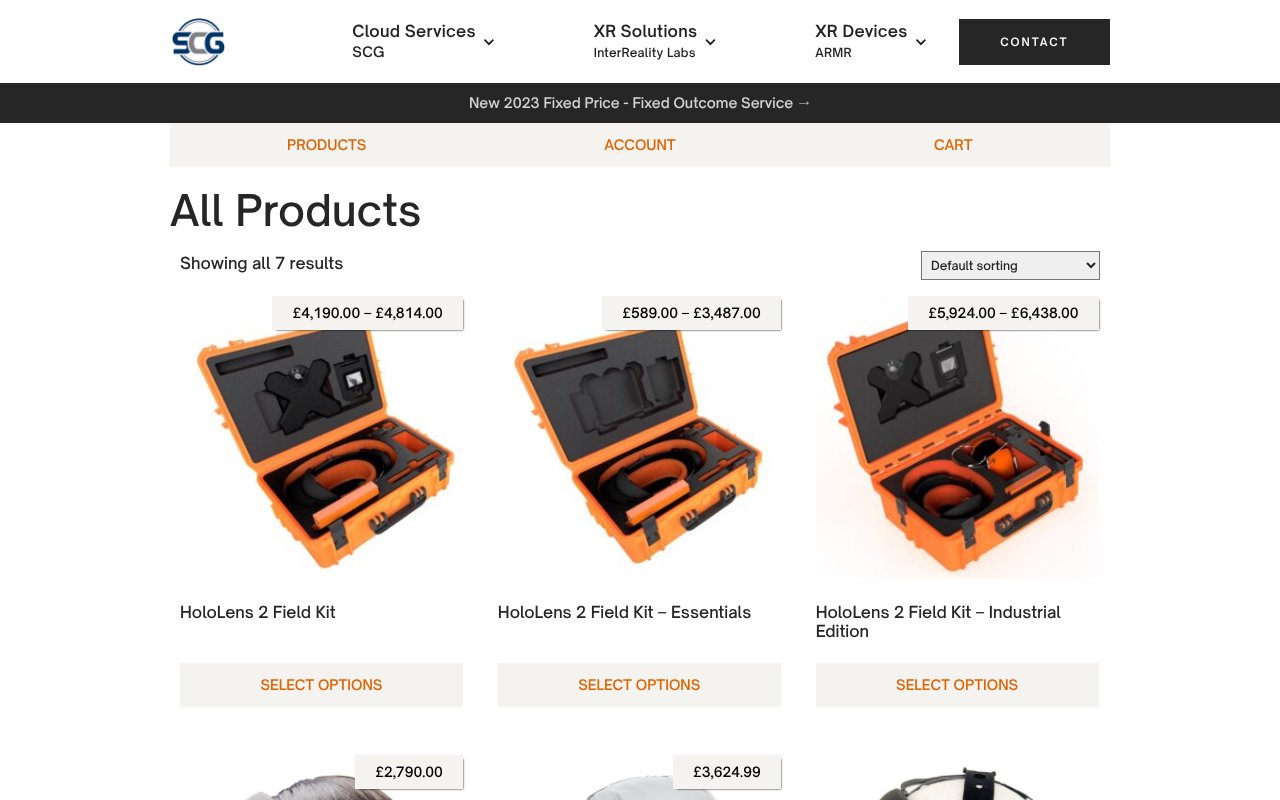This screenshot has height=800, width=1280.
Task: Open the Industrial Edition product image
Action: coord(957,440)
